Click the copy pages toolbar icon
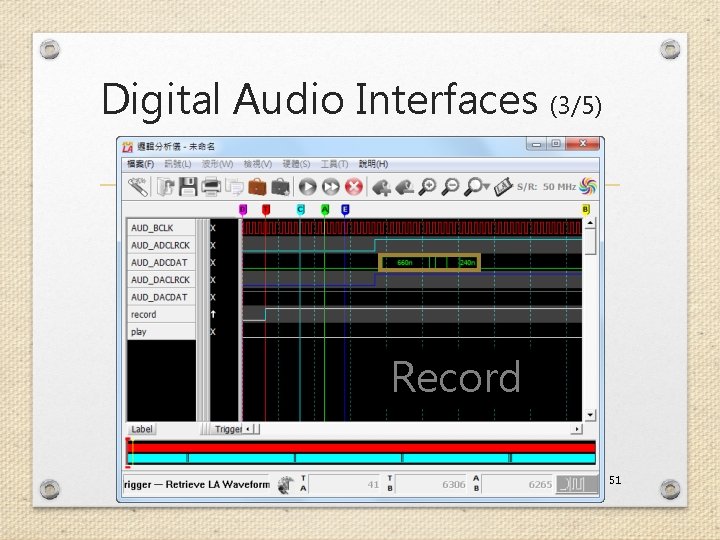 click(x=235, y=187)
